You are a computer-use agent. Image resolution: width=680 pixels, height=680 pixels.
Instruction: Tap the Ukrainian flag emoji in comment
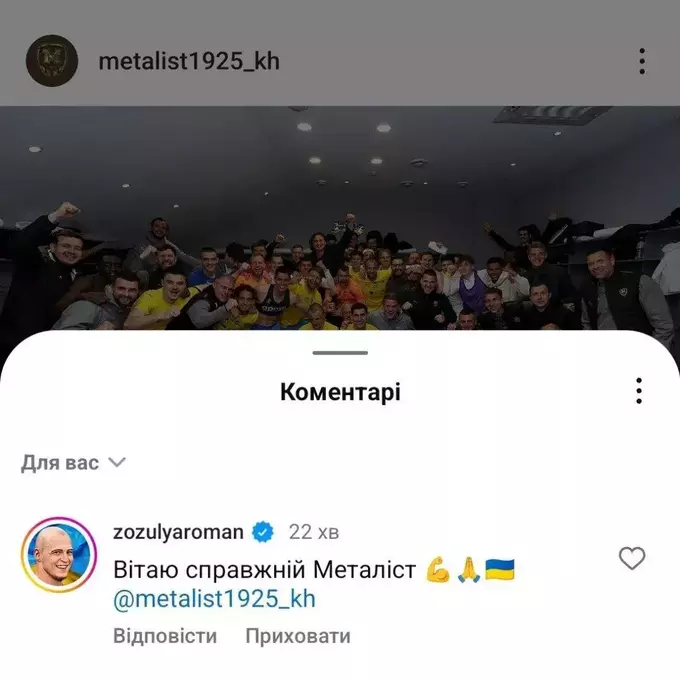(500, 569)
